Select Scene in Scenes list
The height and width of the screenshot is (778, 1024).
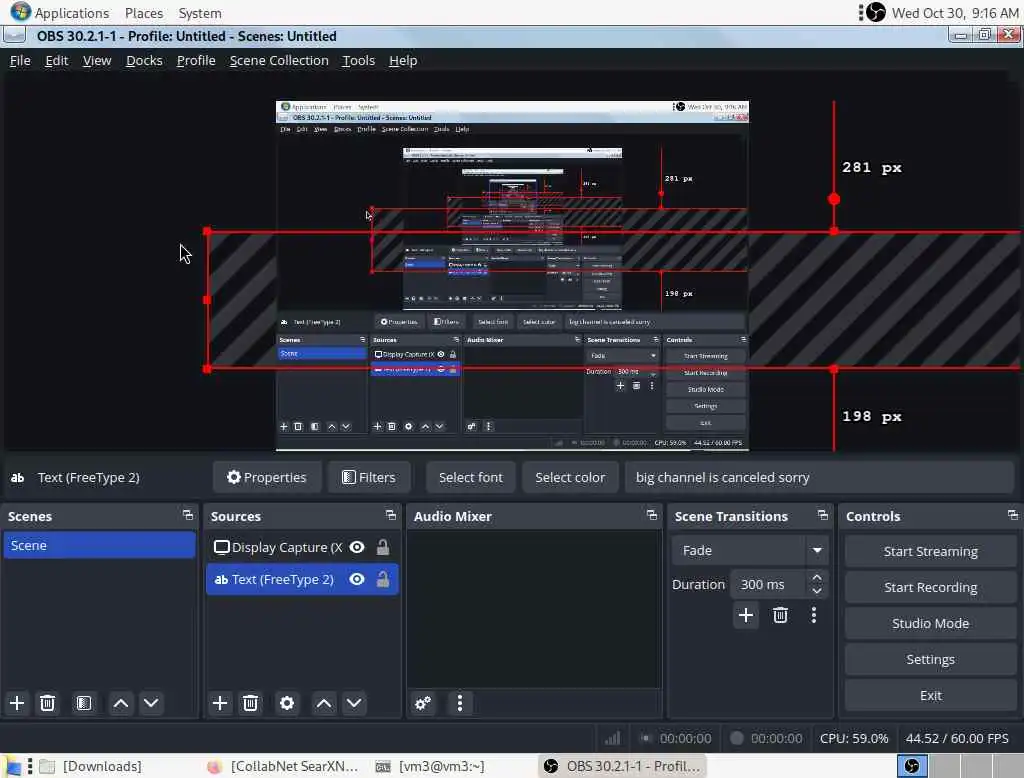pos(99,545)
